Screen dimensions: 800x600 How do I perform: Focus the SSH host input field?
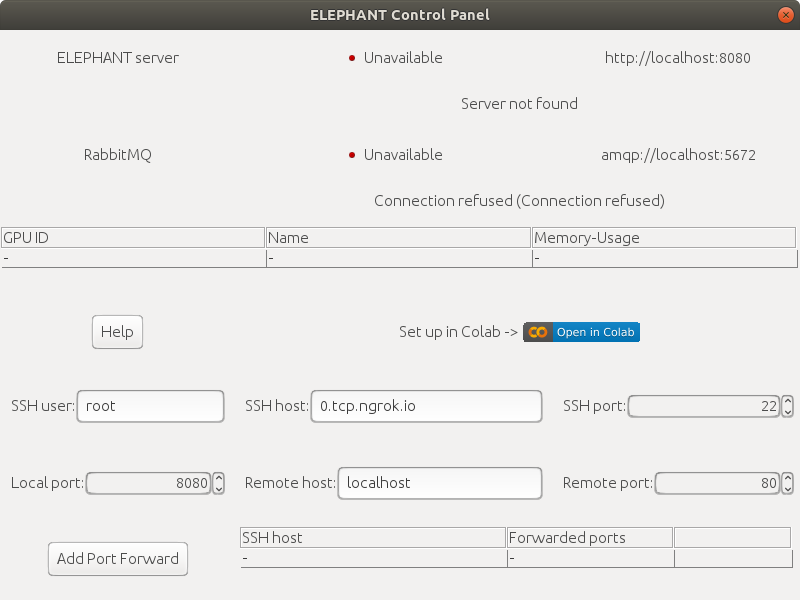tap(427, 406)
